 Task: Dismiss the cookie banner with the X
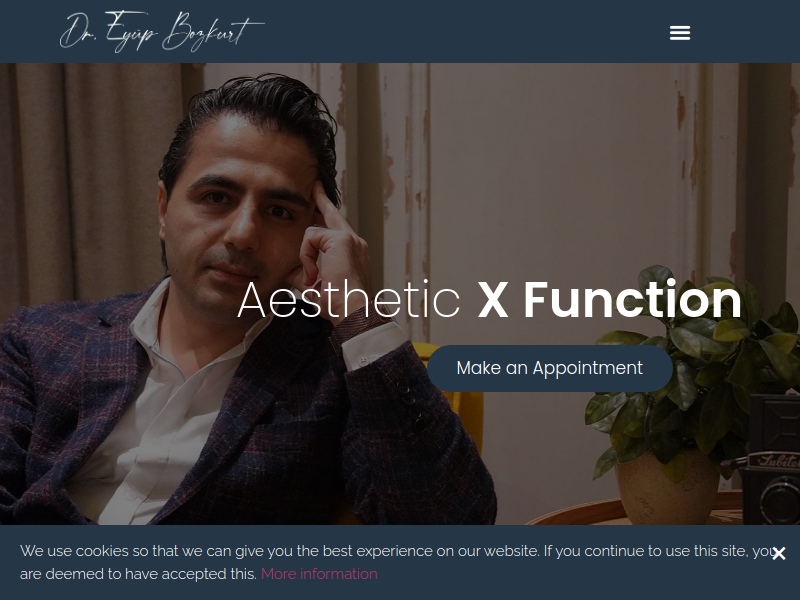click(x=779, y=553)
